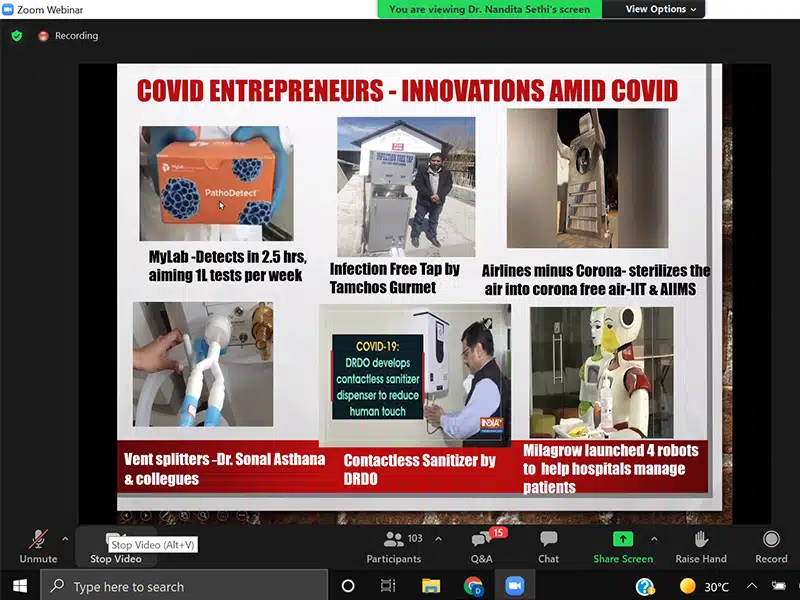Expand audio options arrow beside Unmute
Image resolution: width=800 pixels, height=600 pixels.
[65, 539]
